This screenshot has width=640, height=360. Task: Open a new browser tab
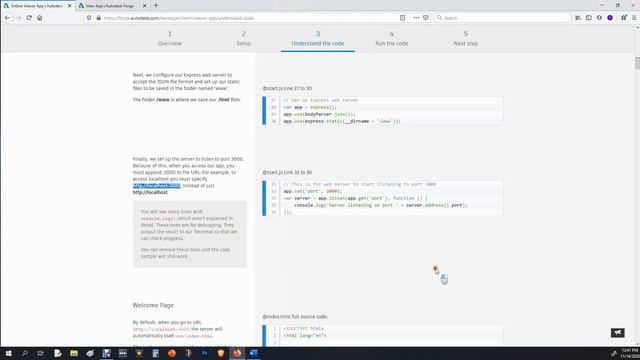(x=156, y=6)
